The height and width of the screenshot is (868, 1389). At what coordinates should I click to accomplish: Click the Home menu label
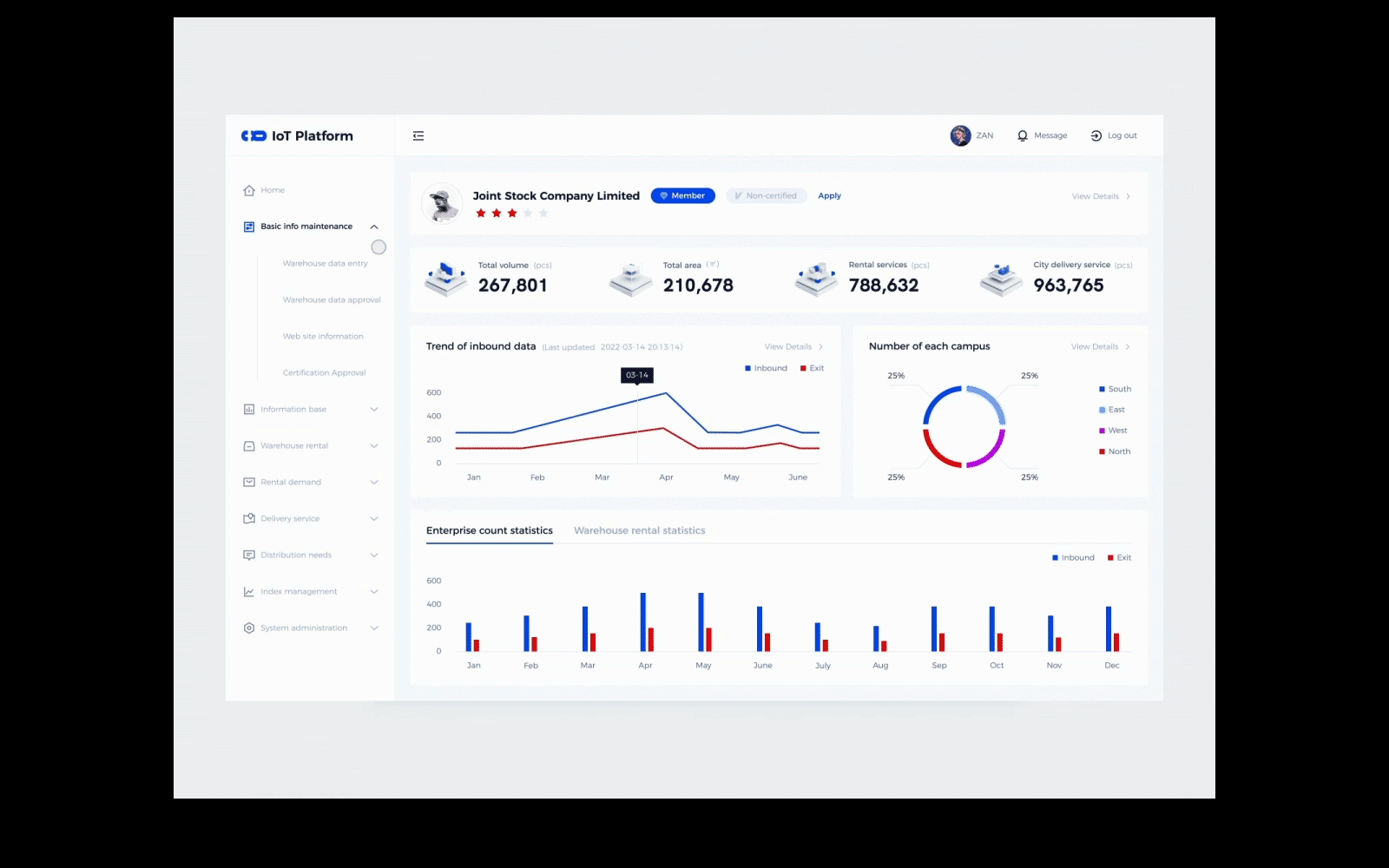[273, 190]
